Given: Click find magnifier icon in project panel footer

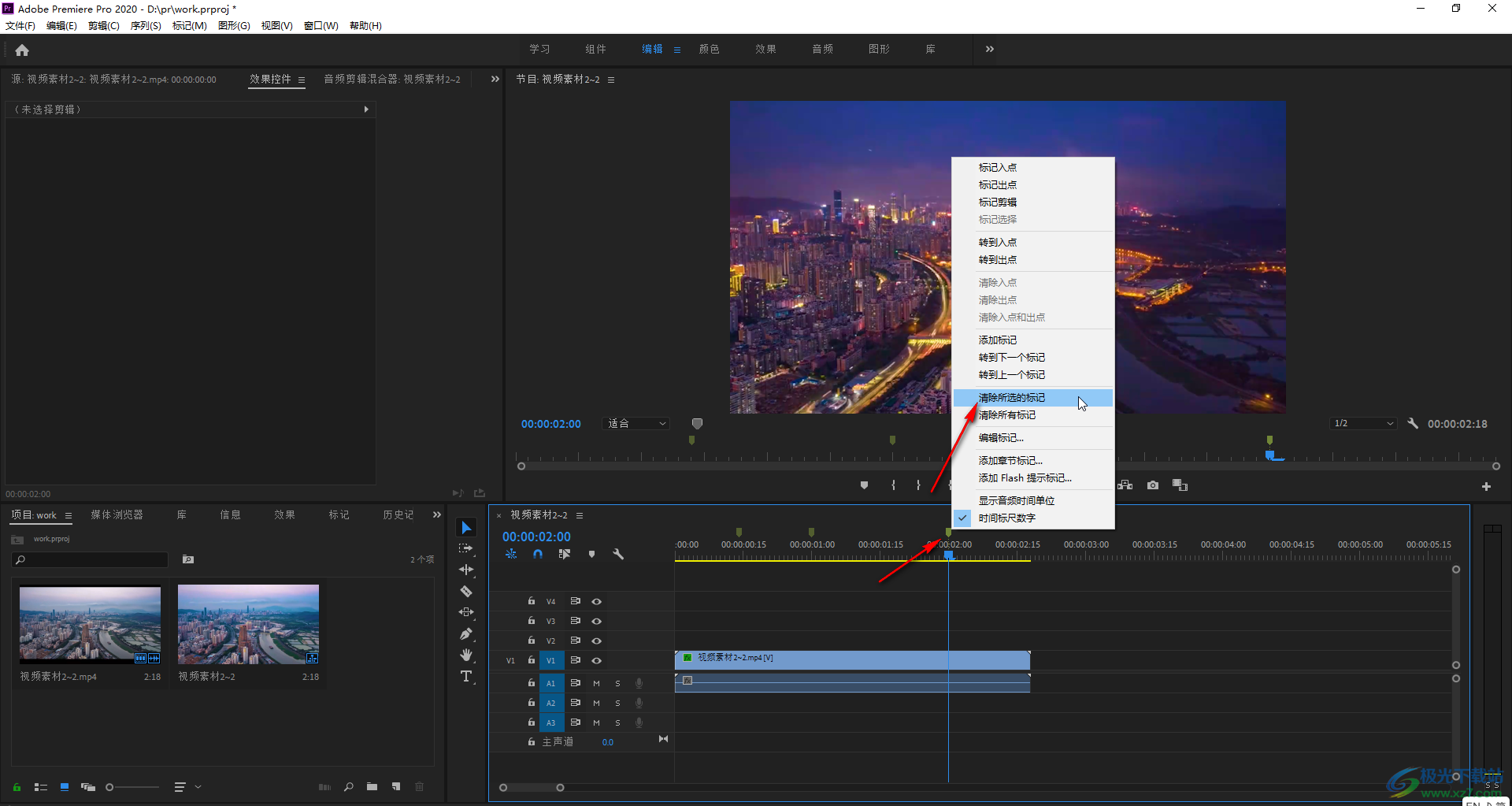Looking at the screenshot, I should click(348, 786).
